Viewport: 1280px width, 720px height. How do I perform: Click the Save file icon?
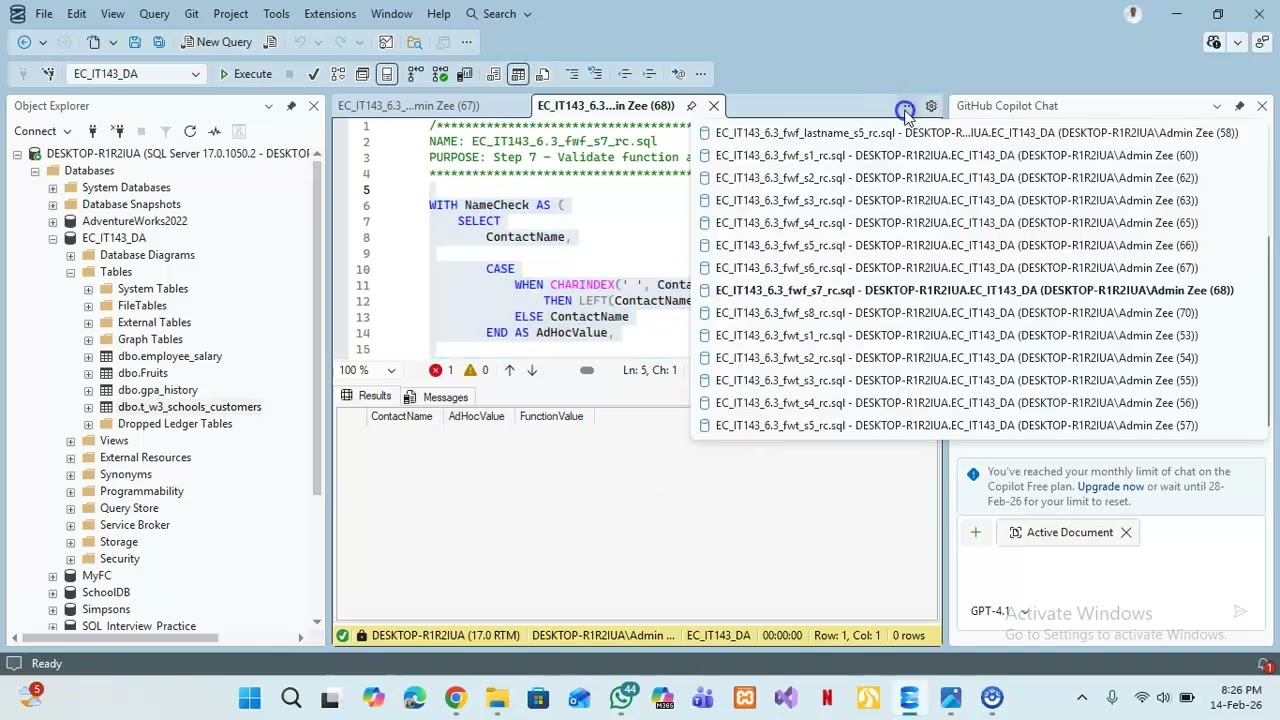tap(135, 42)
